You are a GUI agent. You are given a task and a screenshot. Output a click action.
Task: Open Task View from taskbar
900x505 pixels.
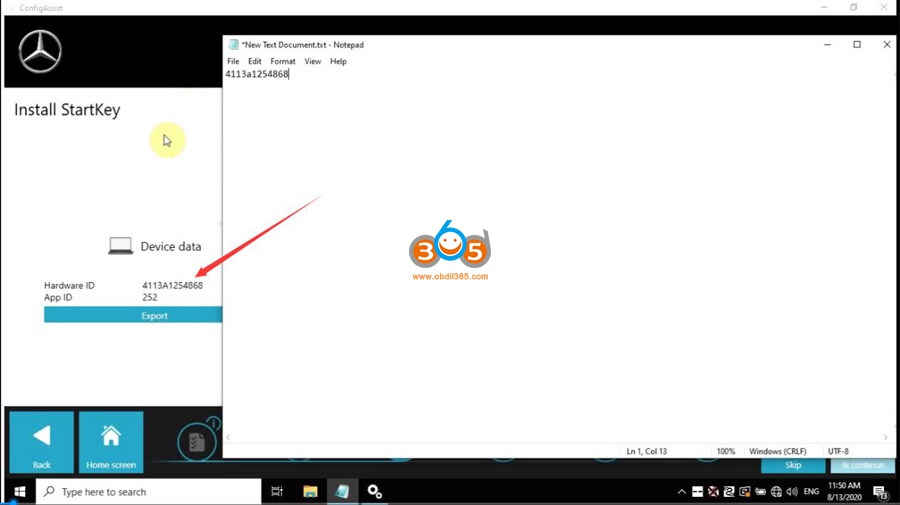tap(277, 492)
